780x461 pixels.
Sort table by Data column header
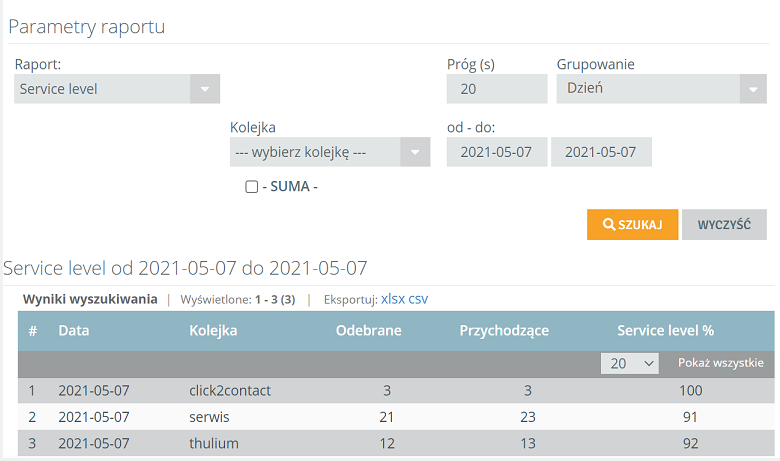point(74,331)
